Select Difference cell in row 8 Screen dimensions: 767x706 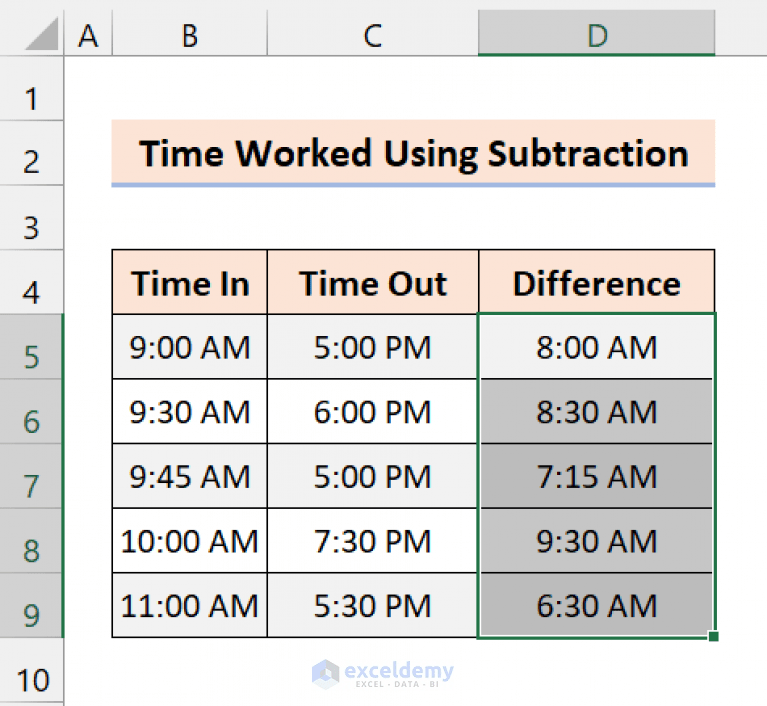click(597, 541)
